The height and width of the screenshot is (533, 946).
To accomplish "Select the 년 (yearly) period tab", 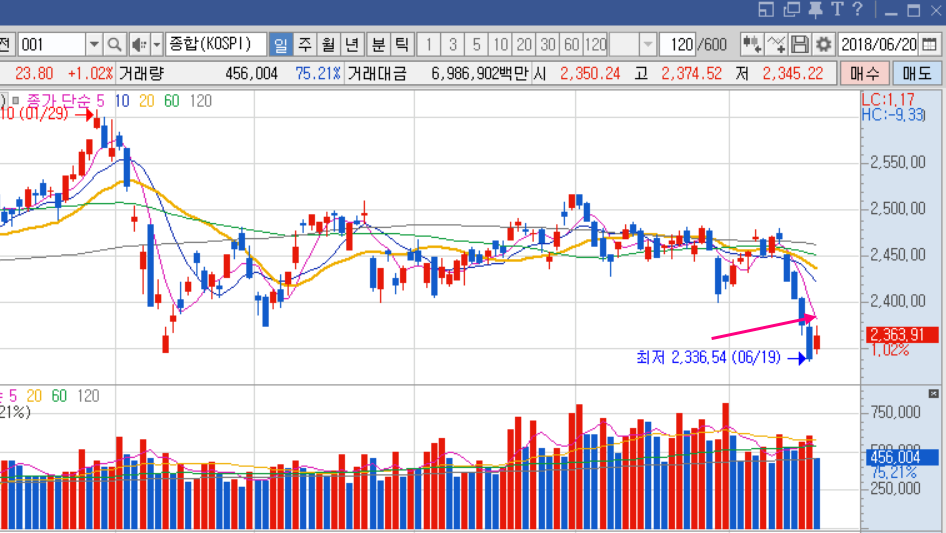I will pyautogui.click(x=352, y=45).
